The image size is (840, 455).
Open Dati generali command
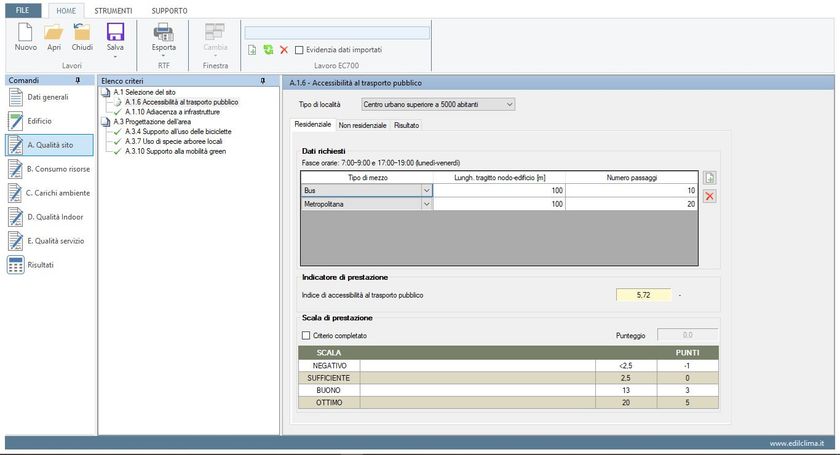coord(50,98)
